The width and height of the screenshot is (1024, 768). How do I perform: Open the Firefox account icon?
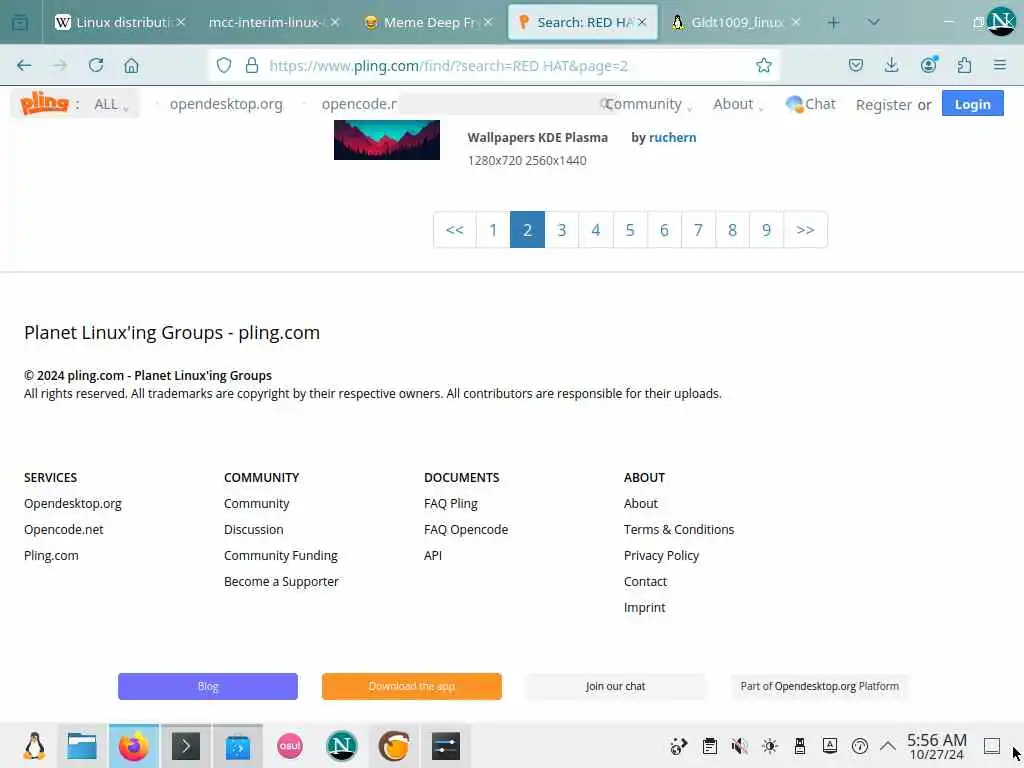[x=928, y=65]
